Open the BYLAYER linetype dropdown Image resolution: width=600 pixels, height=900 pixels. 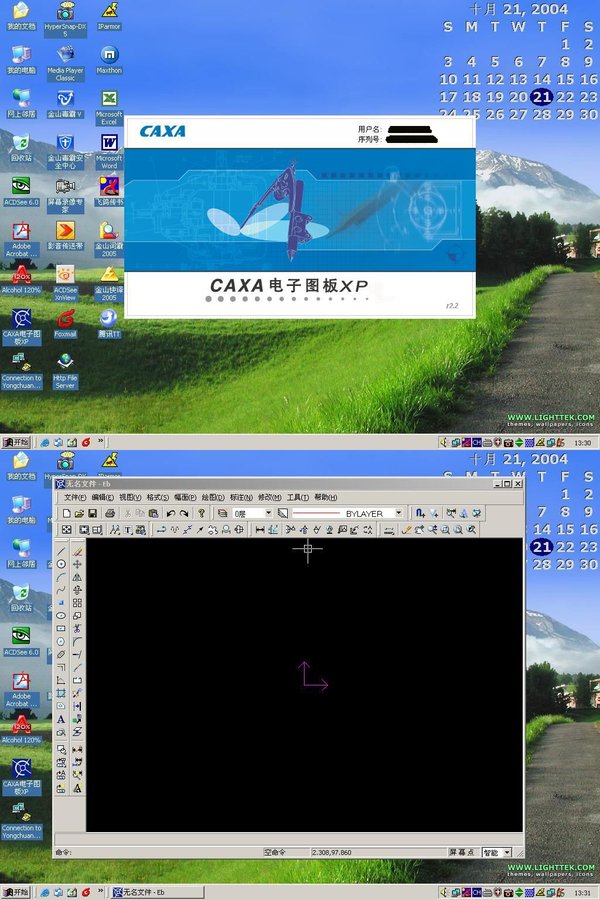[398, 513]
